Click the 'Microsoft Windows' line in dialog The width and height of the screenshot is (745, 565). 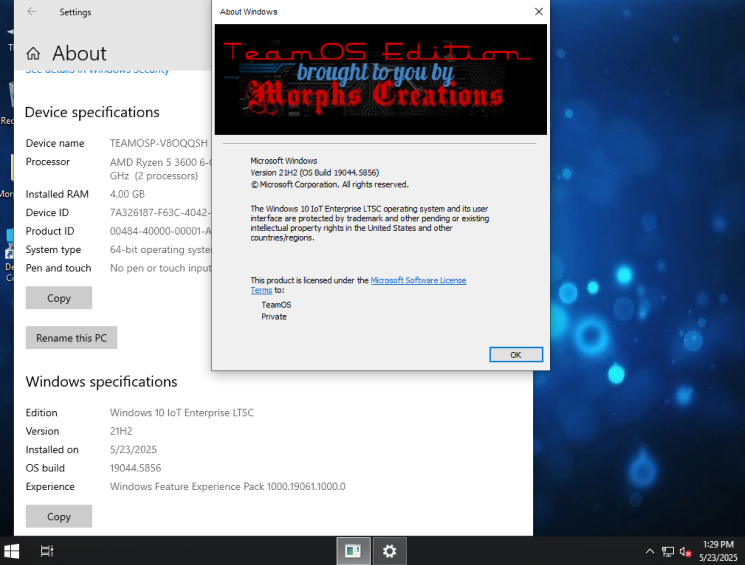click(x=284, y=161)
